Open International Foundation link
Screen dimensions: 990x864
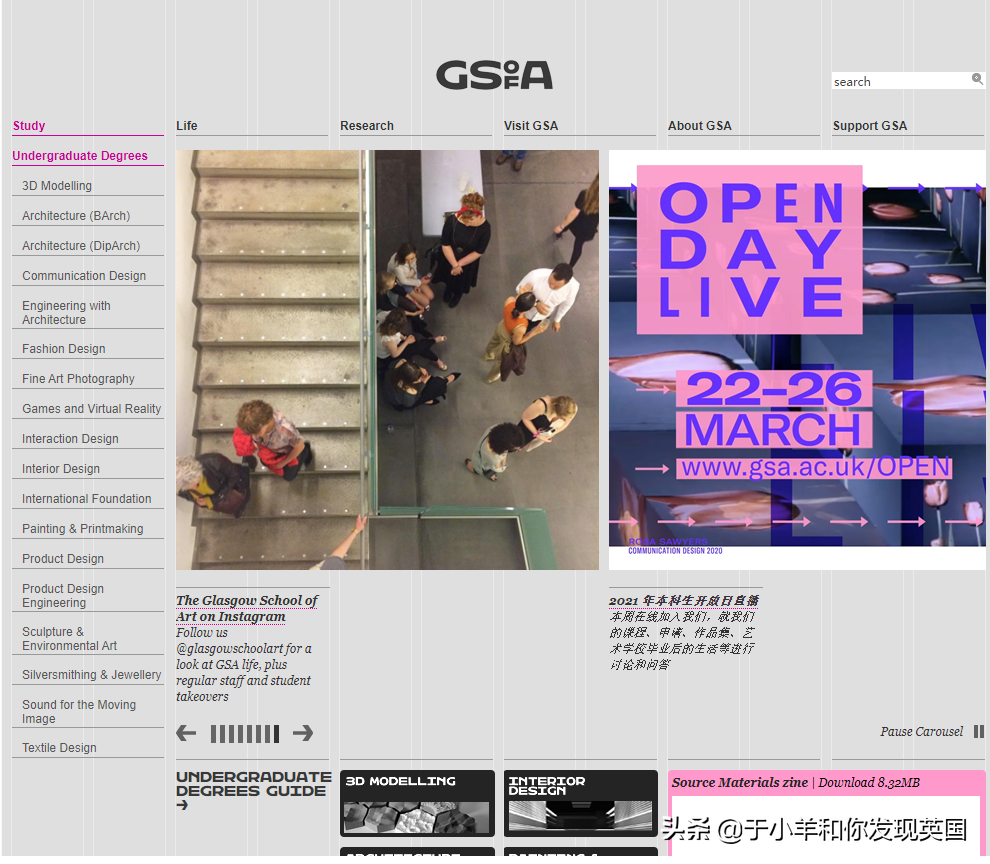(86, 498)
